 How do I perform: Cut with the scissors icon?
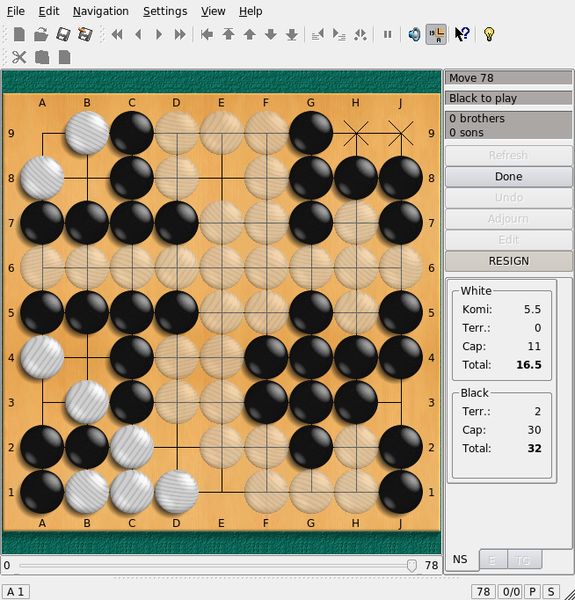coord(19,57)
